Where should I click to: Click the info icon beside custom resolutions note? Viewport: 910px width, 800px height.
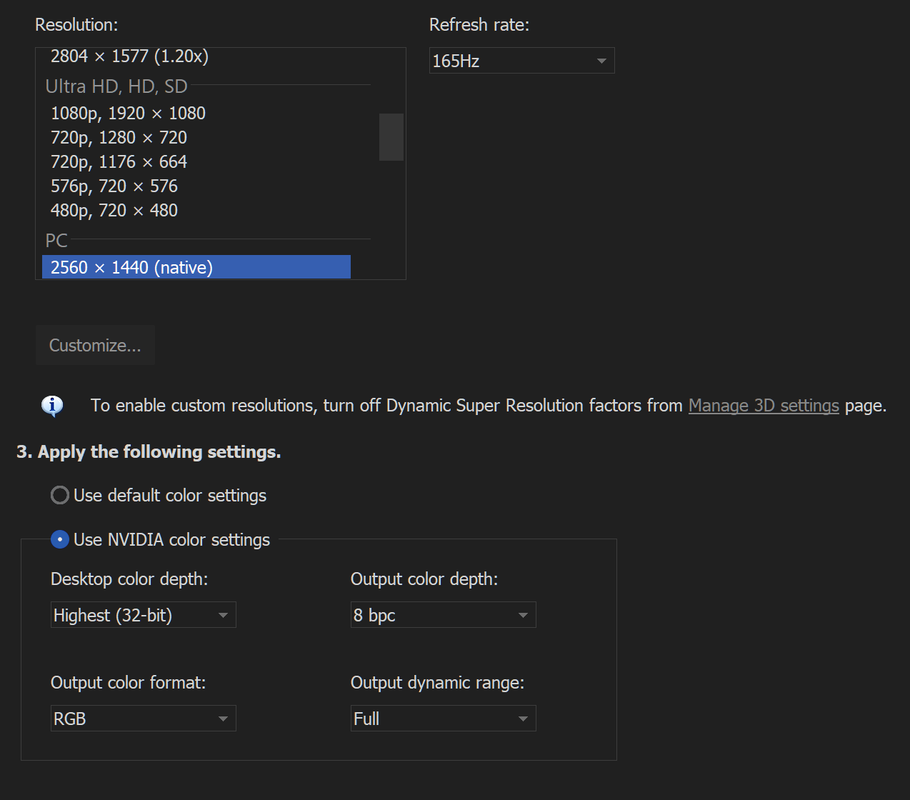[52, 406]
